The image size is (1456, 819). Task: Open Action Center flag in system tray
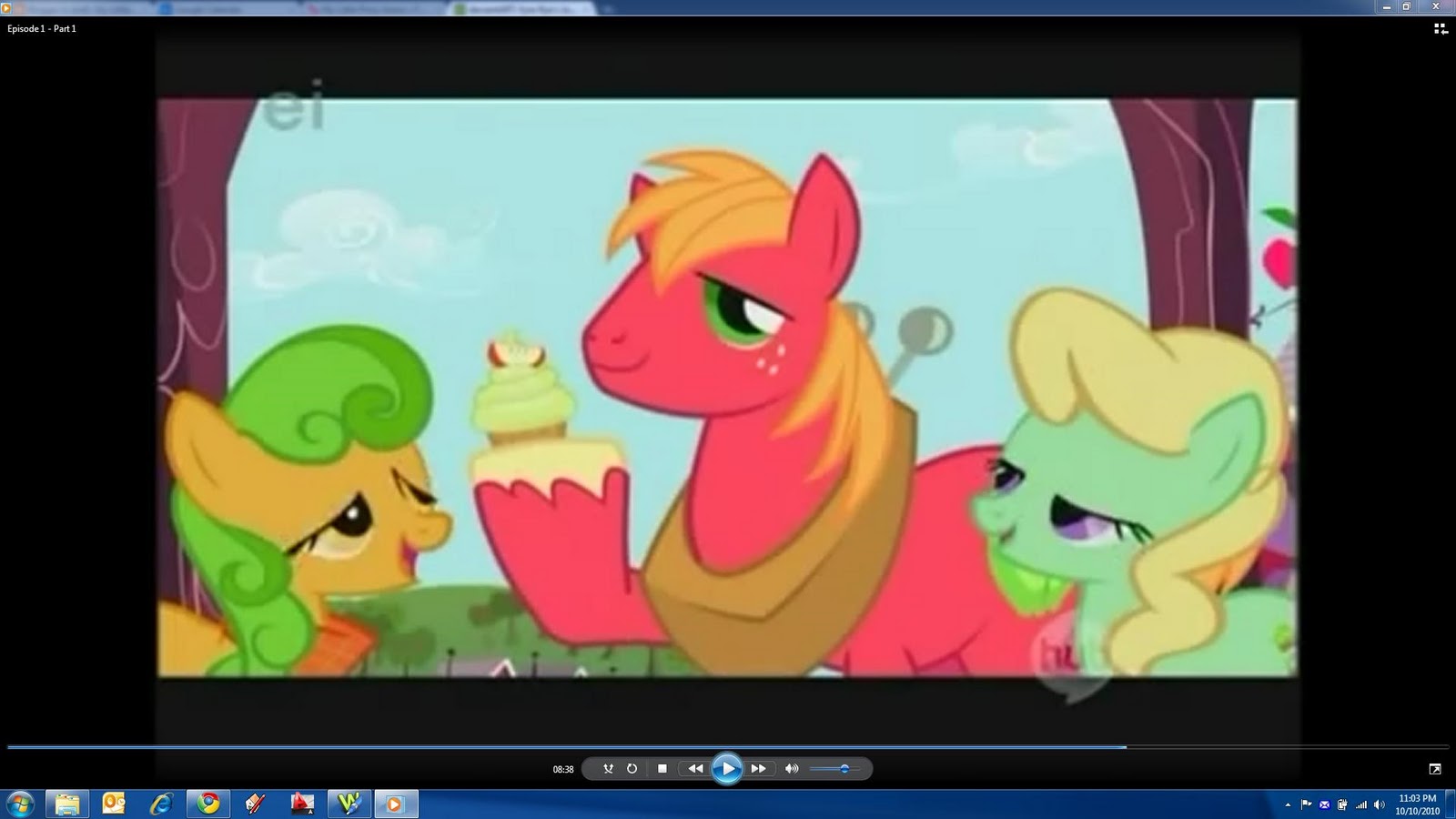click(1306, 804)
